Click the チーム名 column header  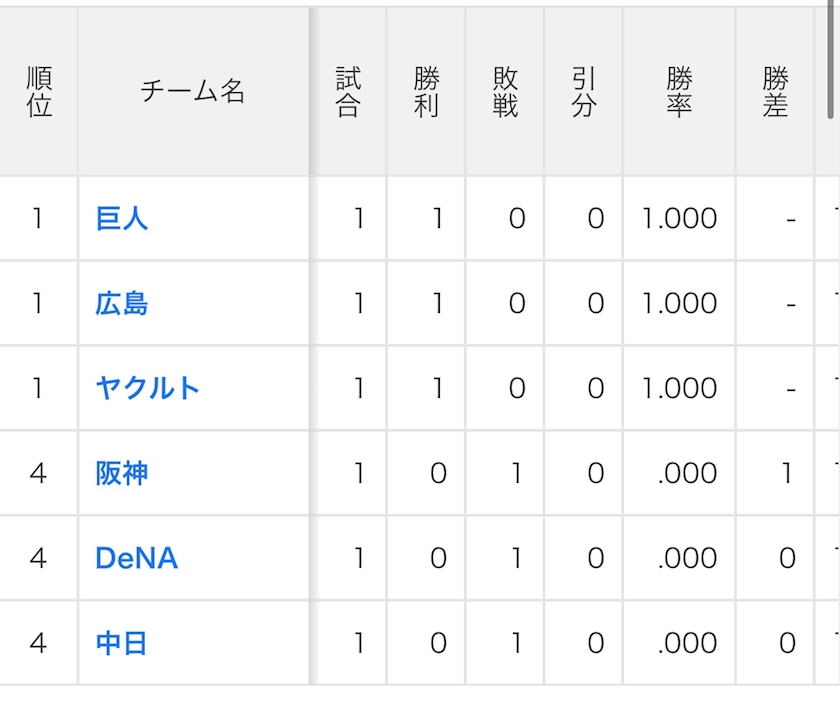(193, 92)
